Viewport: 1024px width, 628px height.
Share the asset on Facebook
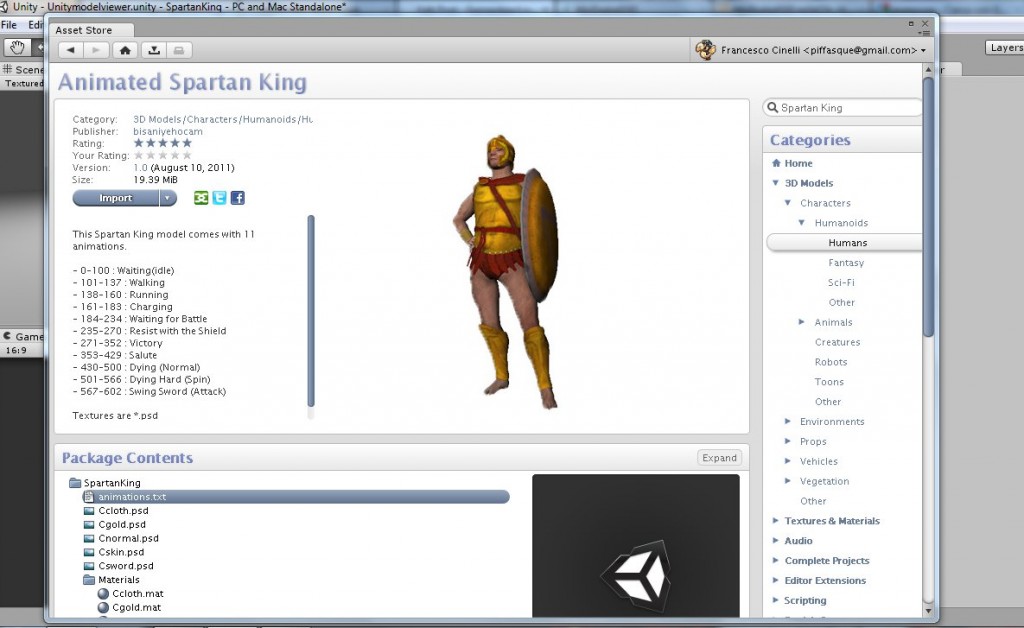pos(239,197)
